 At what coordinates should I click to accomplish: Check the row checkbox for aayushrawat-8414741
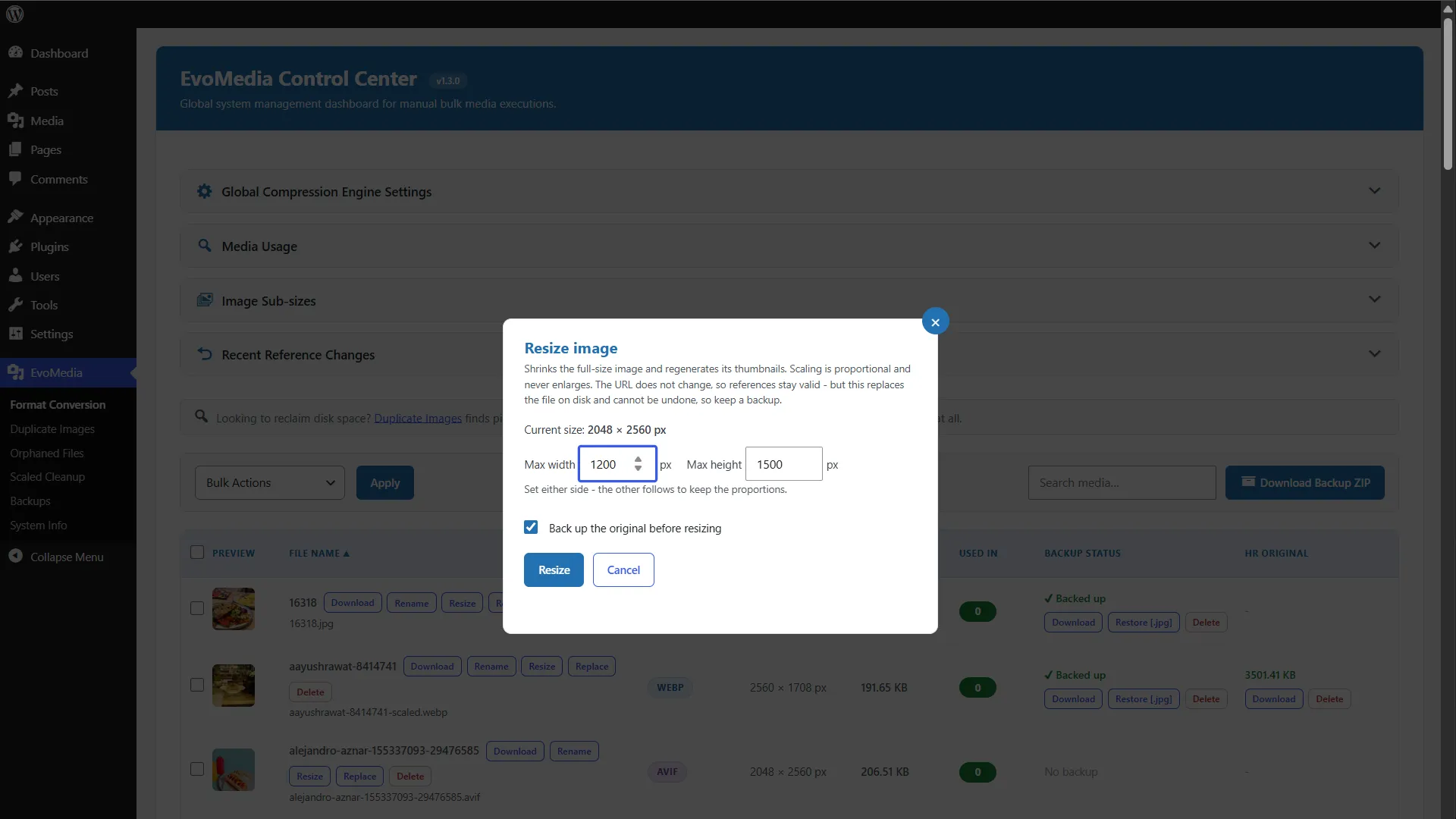(197, 686)
